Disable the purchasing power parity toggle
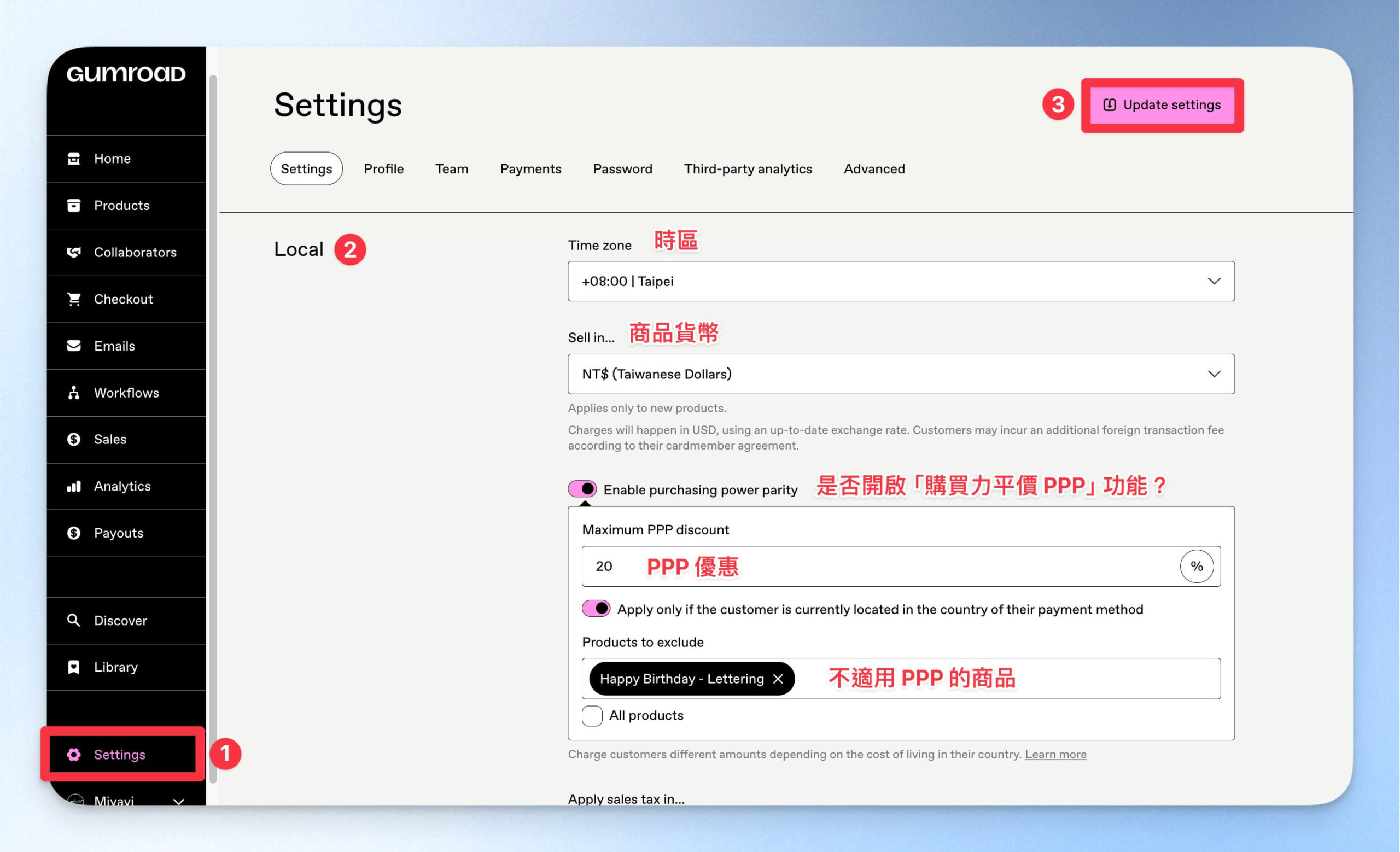1400x852 pixels. tap(582, 489)
